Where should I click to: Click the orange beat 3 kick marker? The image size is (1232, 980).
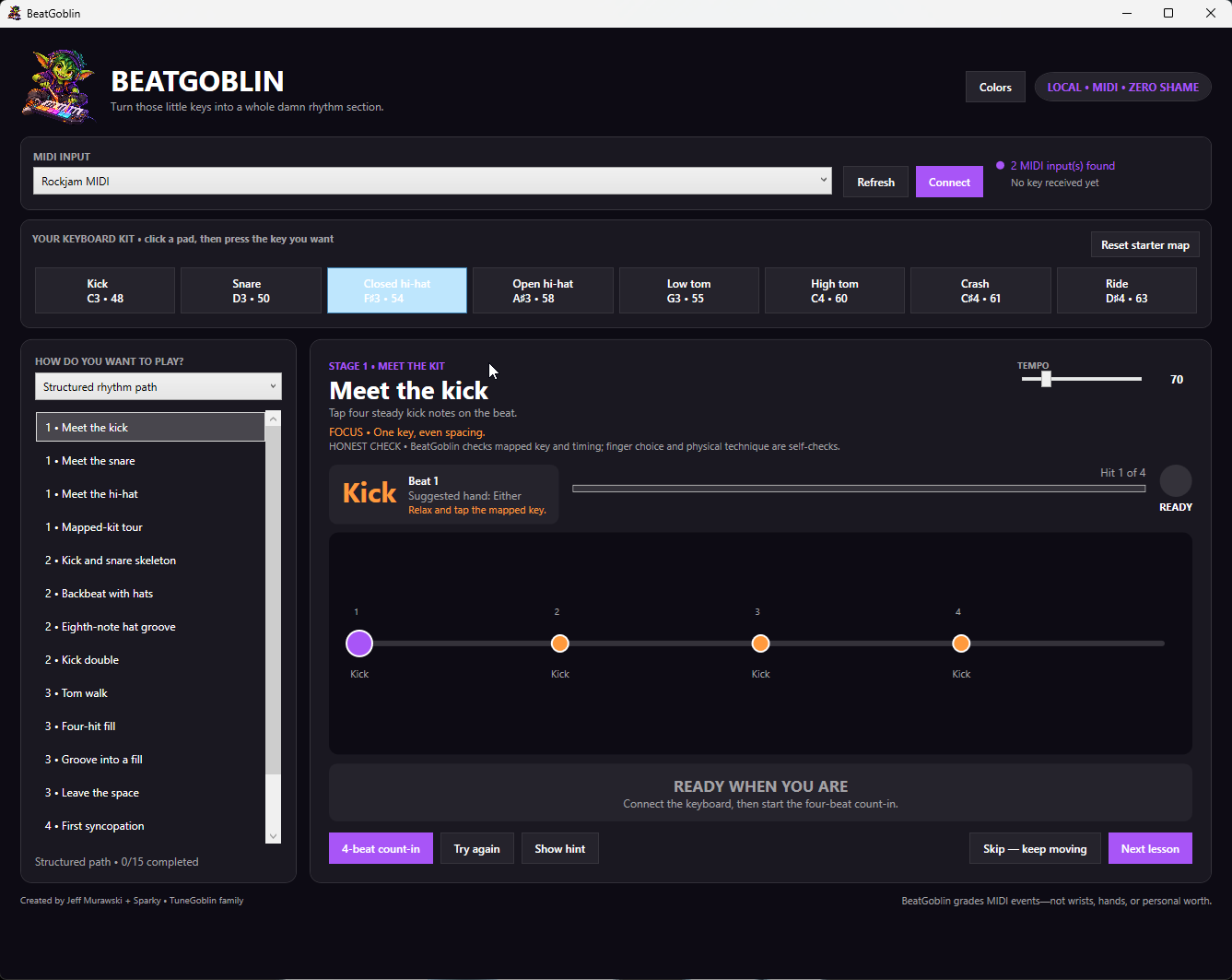(760, 643)
